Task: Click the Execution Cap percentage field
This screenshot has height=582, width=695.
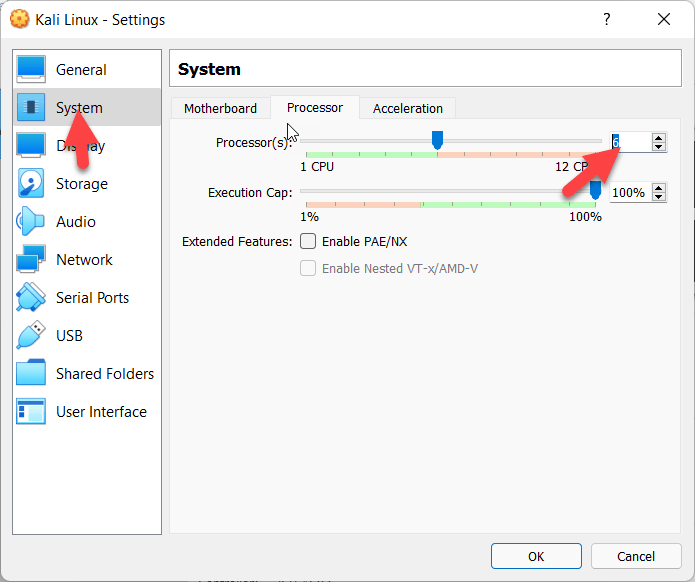Action: tap(627, 192)
